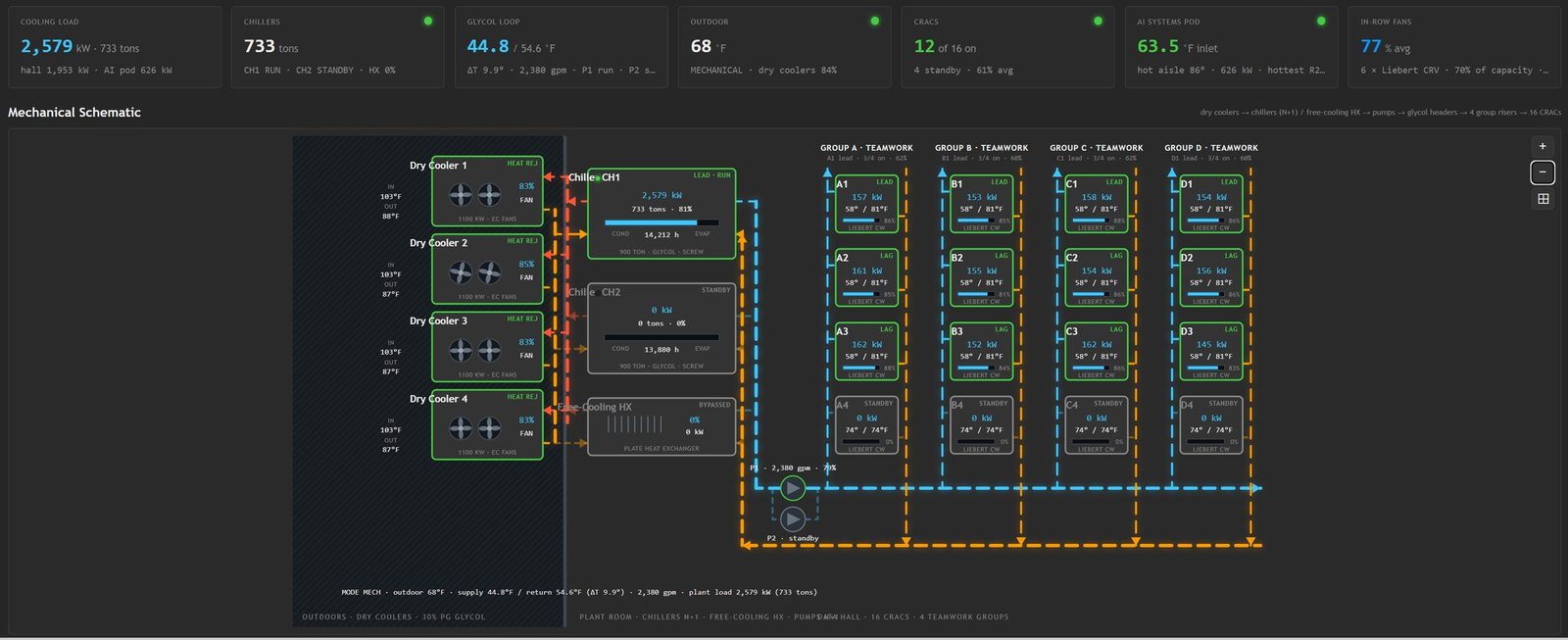Image resolution: width=1568 pixels, height=640 pixels.
Task: Click the "BYPASSED" tag on Free-Cooling HX
Action: [x=714, y=405]
